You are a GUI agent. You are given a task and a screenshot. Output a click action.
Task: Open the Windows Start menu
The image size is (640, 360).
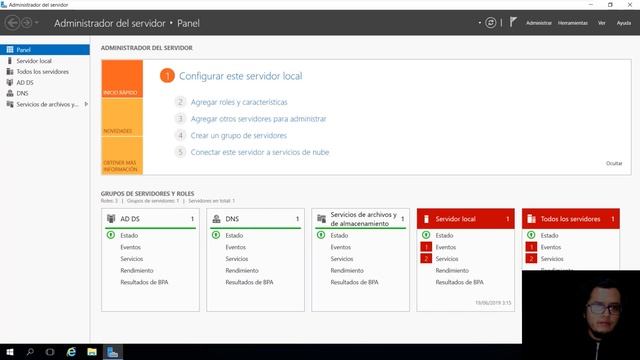click(x=10, y=352)
